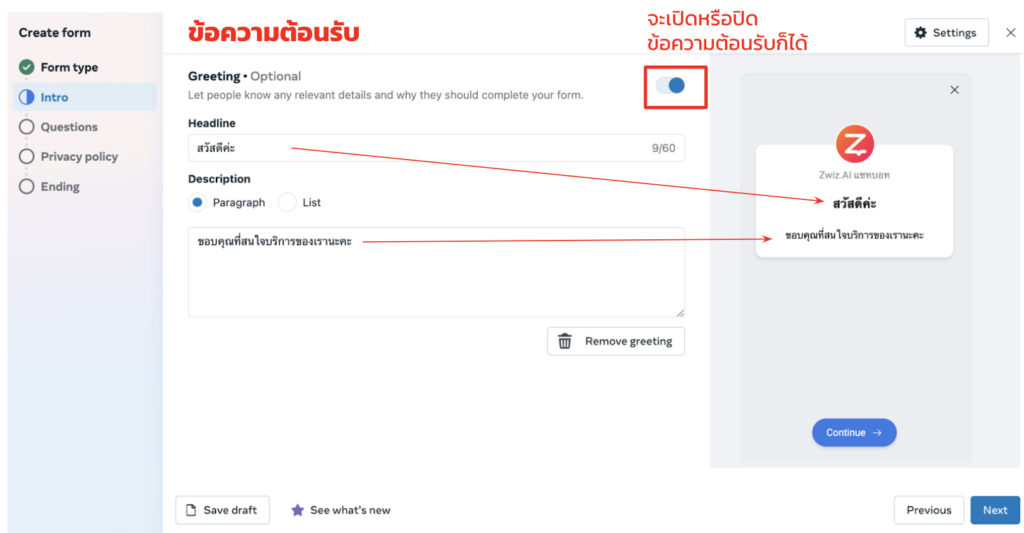Click the trash icon on Remove greeting
The height and width of the screenshot is (533, 1024).
coord(565,341)
